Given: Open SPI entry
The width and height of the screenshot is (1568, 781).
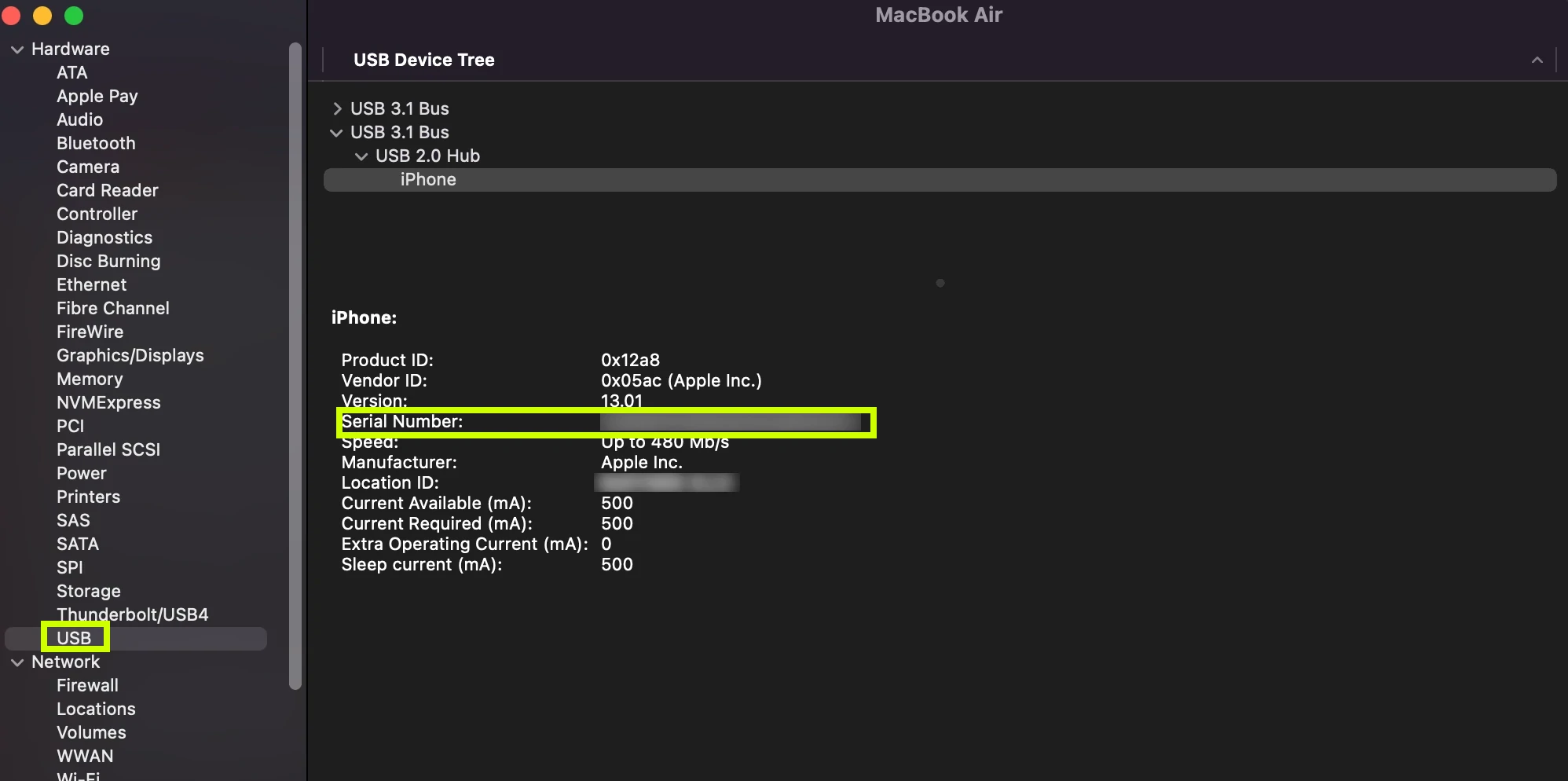Looking at the screenshot, I should (x=70, y=567).
